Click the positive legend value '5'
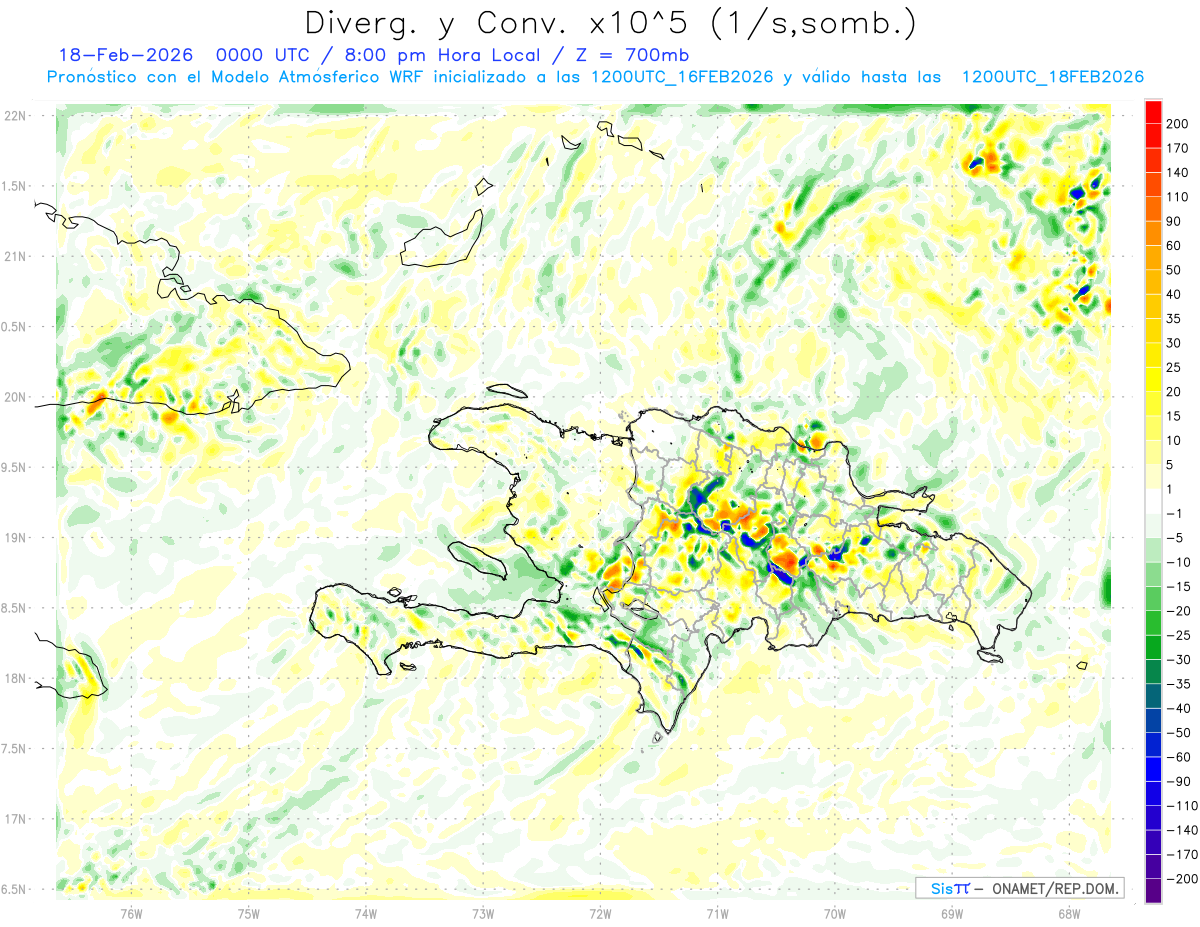Viewport: 1200px width, 927px height. pos(1170,464)
